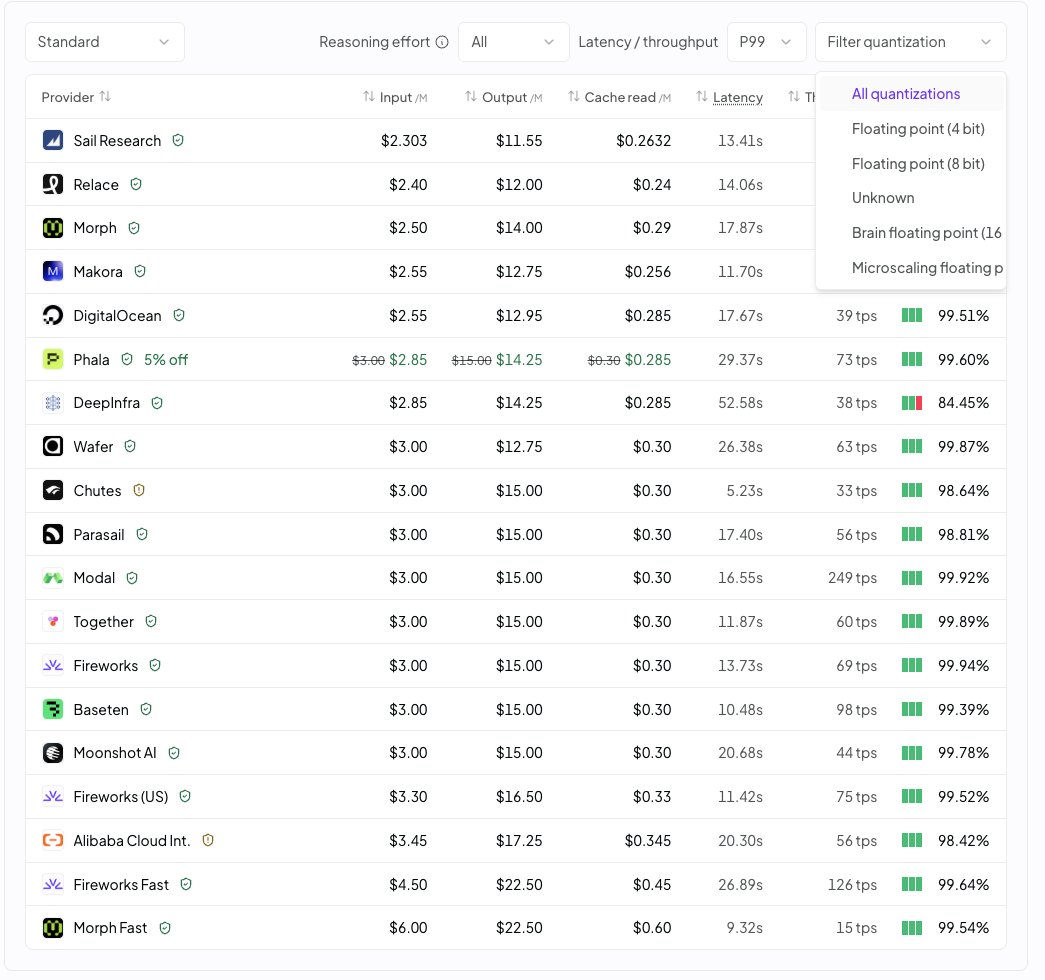Click the 5.23s latency value for Chutes

click(x=744, y=491)
